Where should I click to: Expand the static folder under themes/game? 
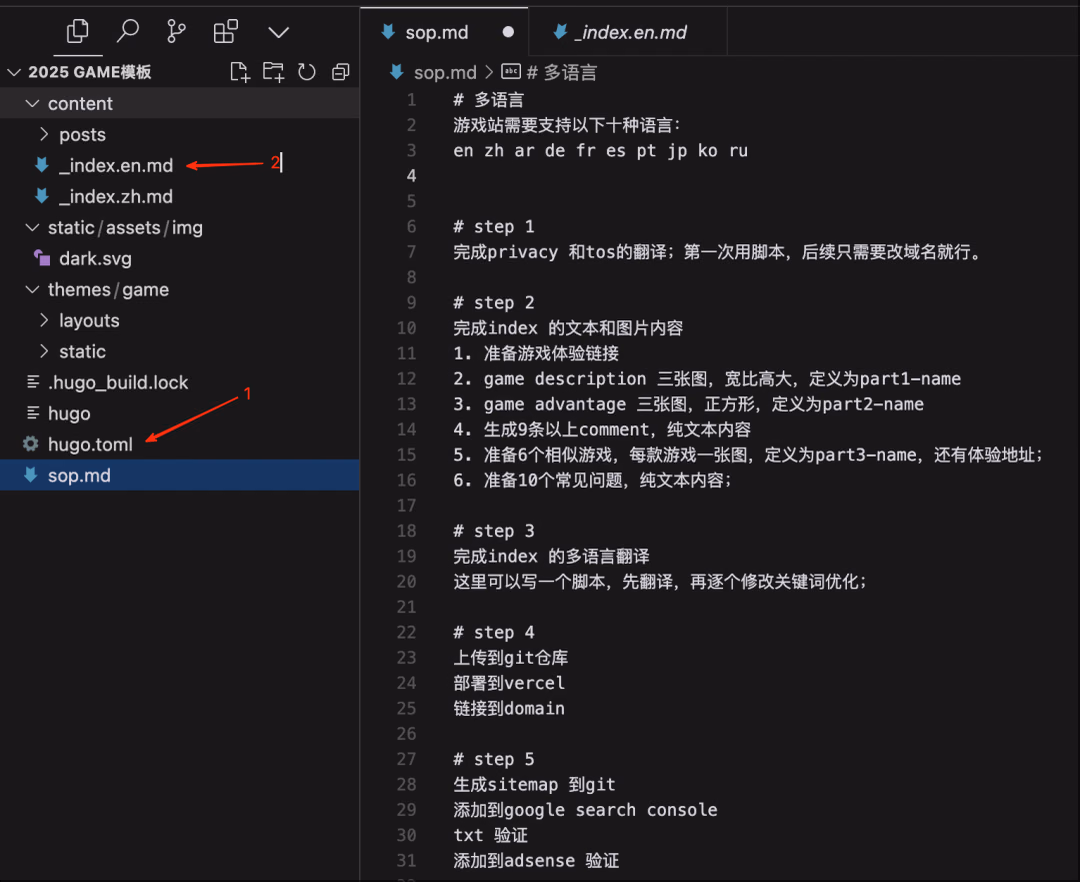point(44,351)
